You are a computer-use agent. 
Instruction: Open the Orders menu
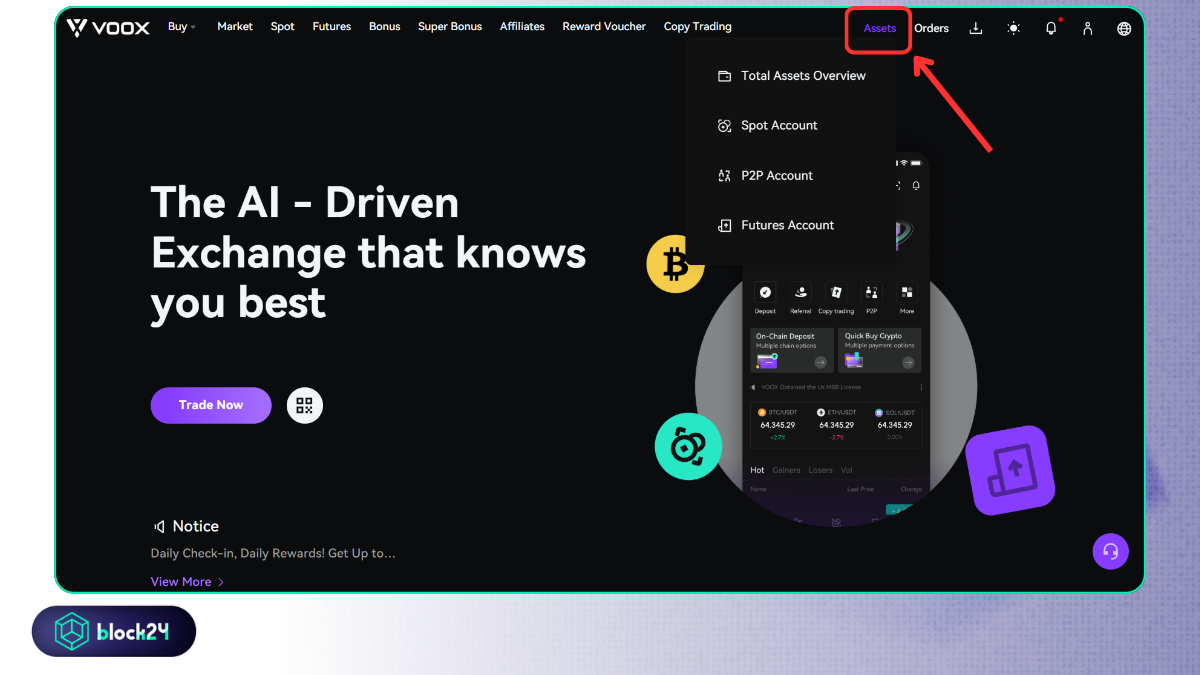point(931,28)
